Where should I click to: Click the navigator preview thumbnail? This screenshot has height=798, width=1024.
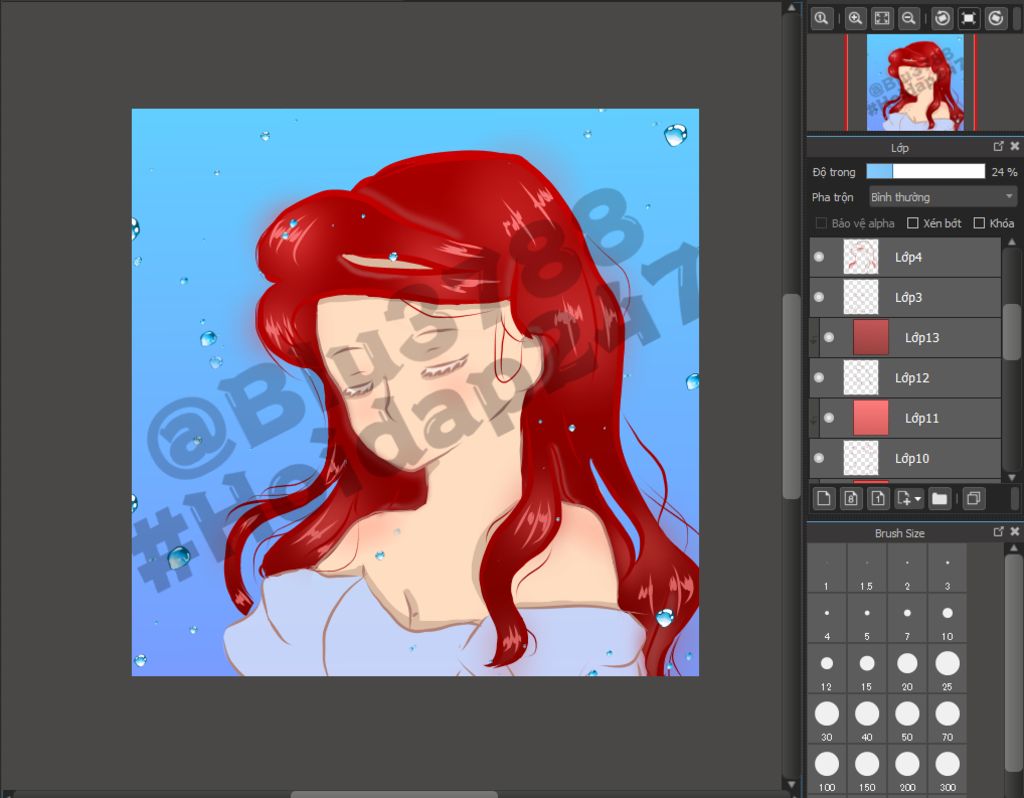(915, 83)
